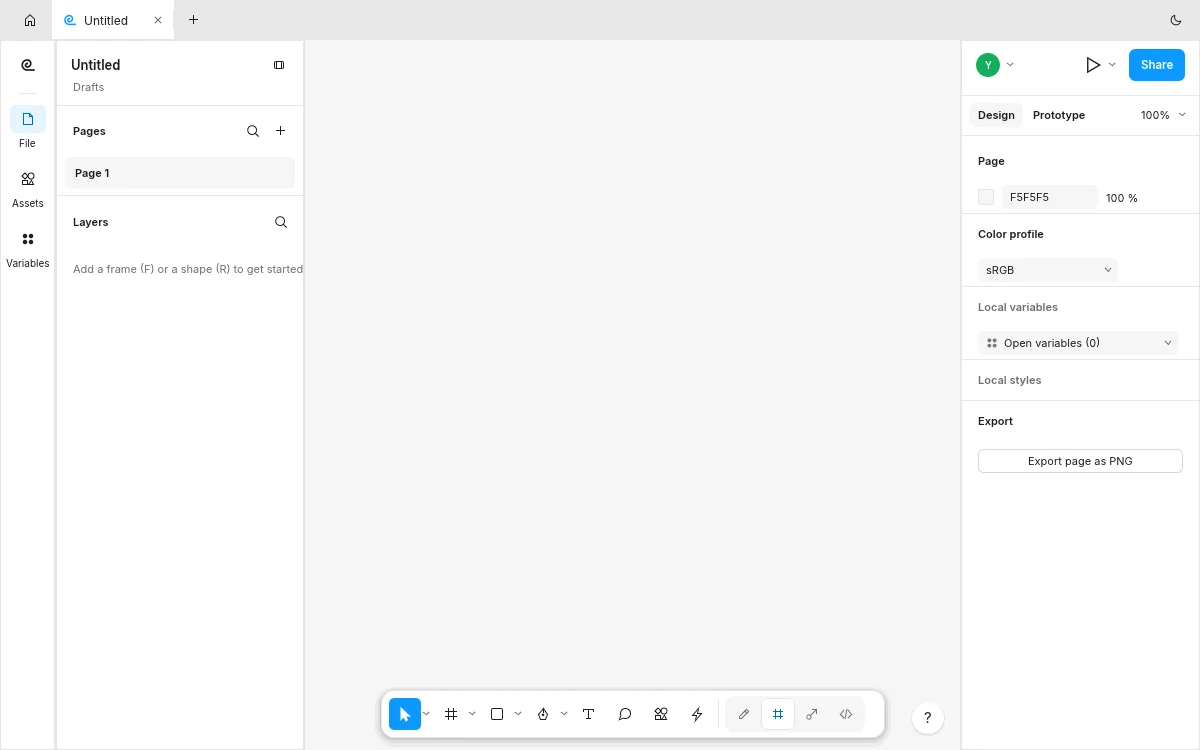Open a new tab with plus icon
This screenshot has width=1200, height=750.
[193, 20]
